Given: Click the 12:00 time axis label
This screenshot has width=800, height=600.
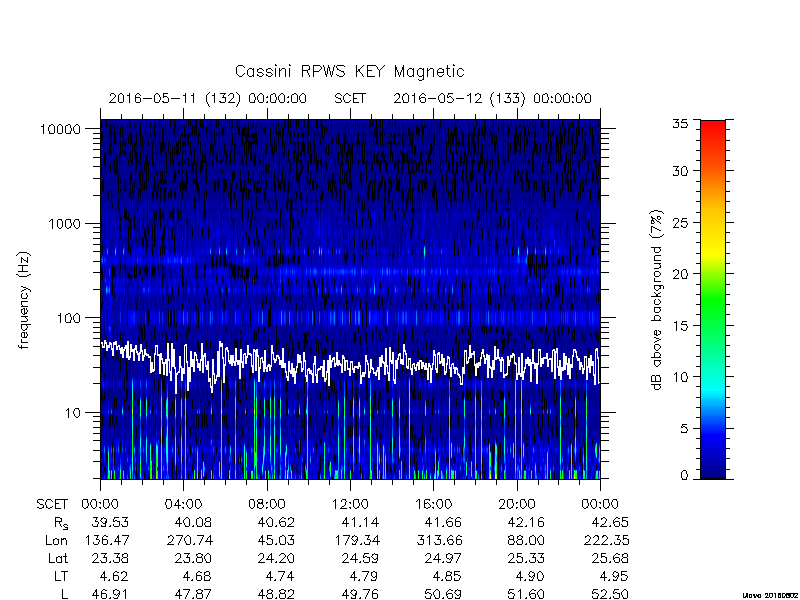Looking at the screenshot, I should coord(350,505).
